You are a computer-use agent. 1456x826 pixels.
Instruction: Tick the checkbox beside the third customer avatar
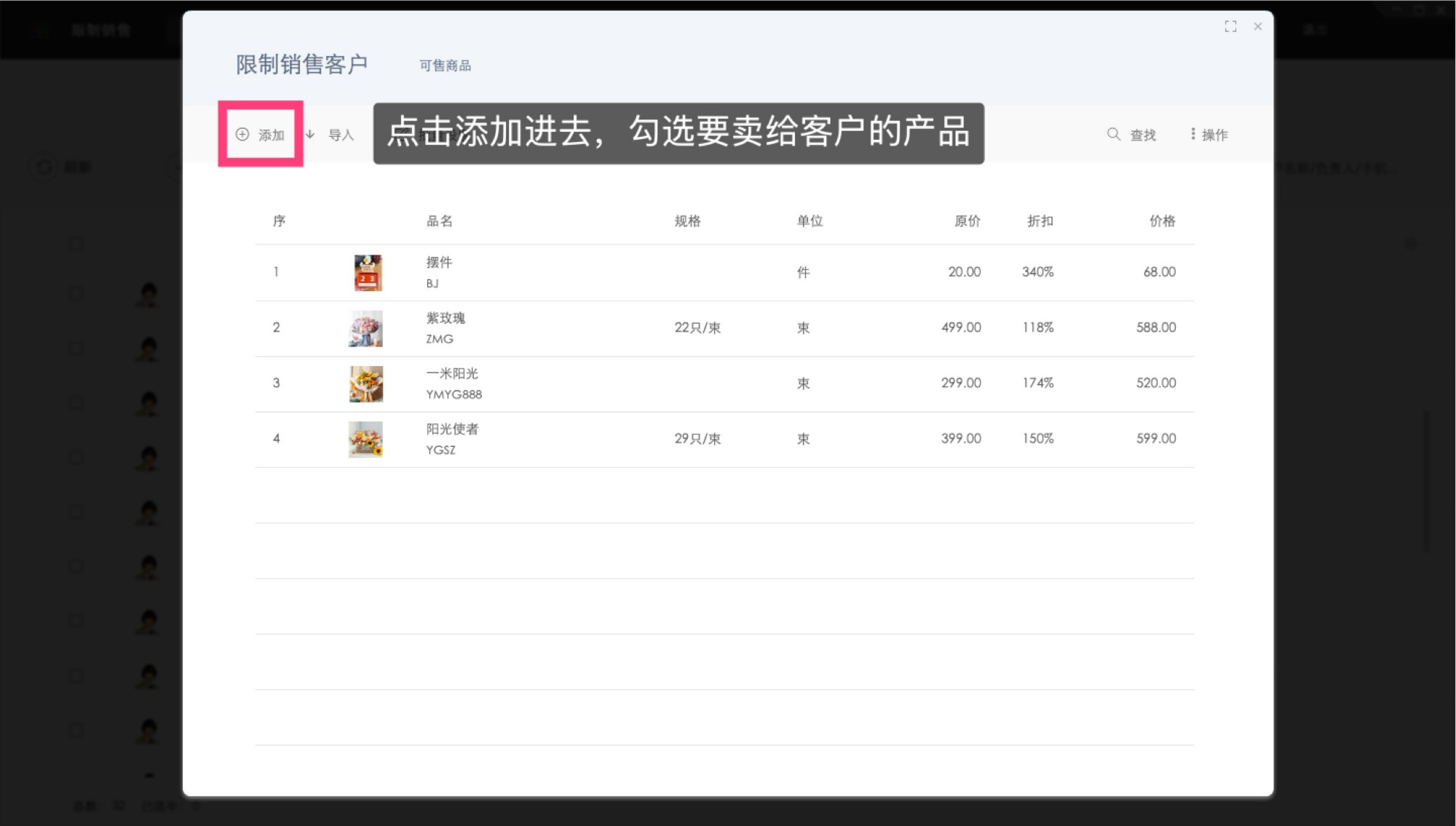[76, 402]
